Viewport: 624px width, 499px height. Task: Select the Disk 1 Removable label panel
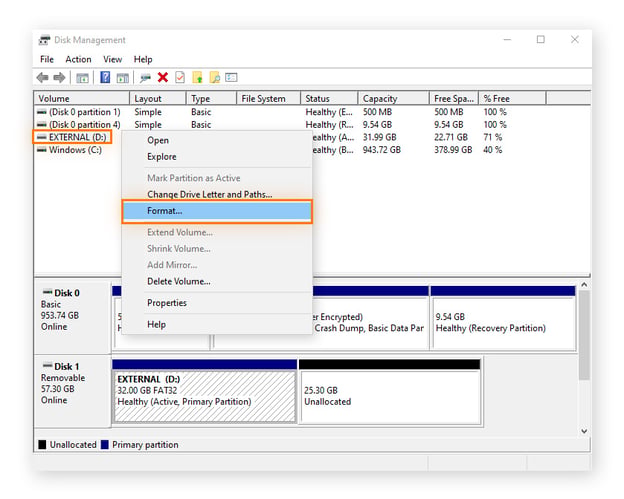[72, 391]
